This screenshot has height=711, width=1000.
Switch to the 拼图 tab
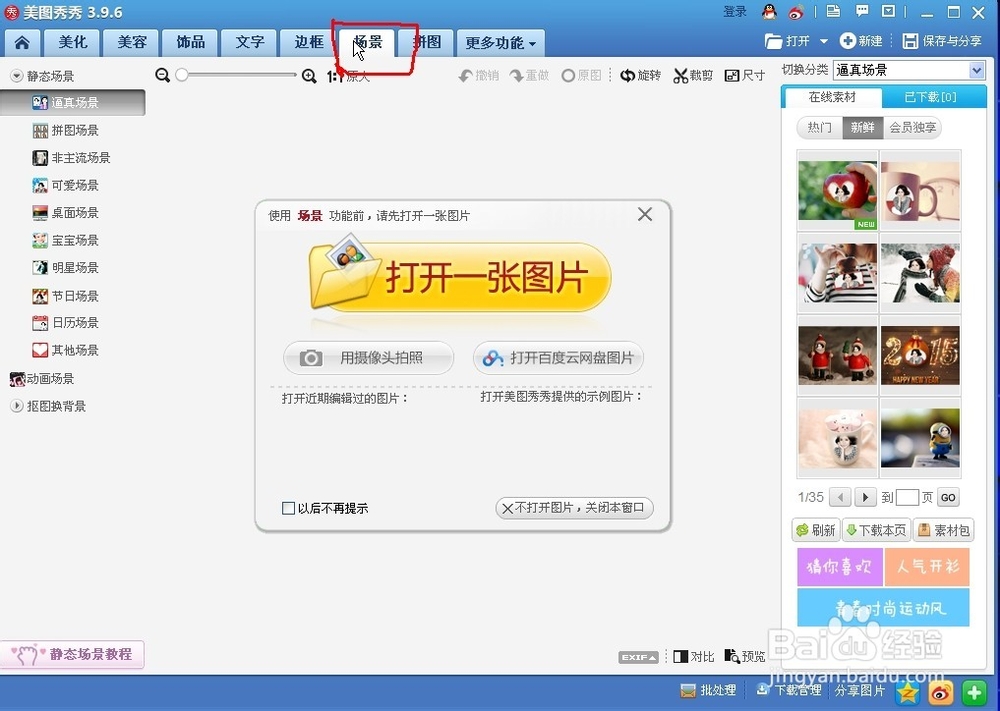pos(426,42)
